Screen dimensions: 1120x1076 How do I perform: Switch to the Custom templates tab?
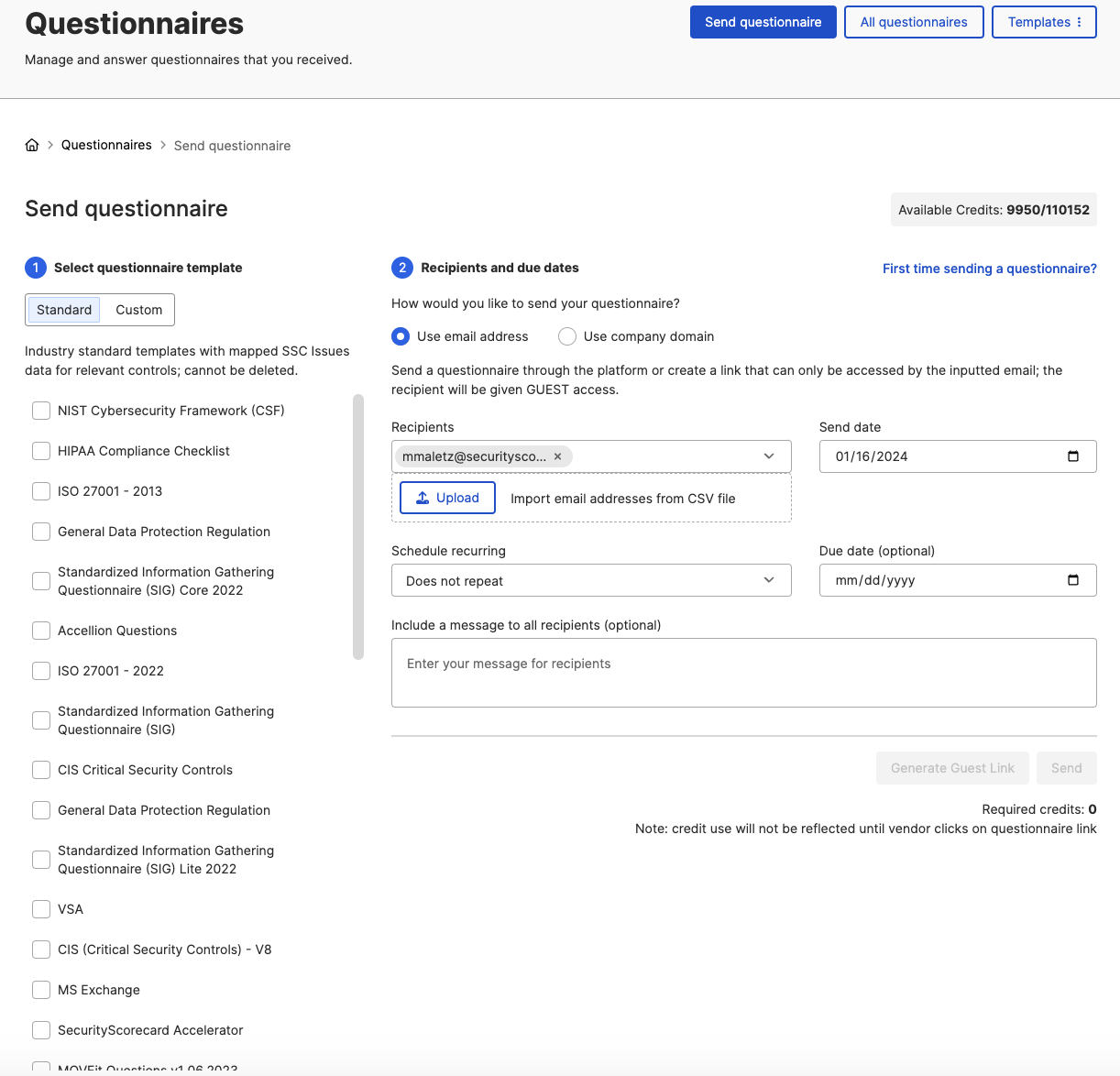[137, 310]
